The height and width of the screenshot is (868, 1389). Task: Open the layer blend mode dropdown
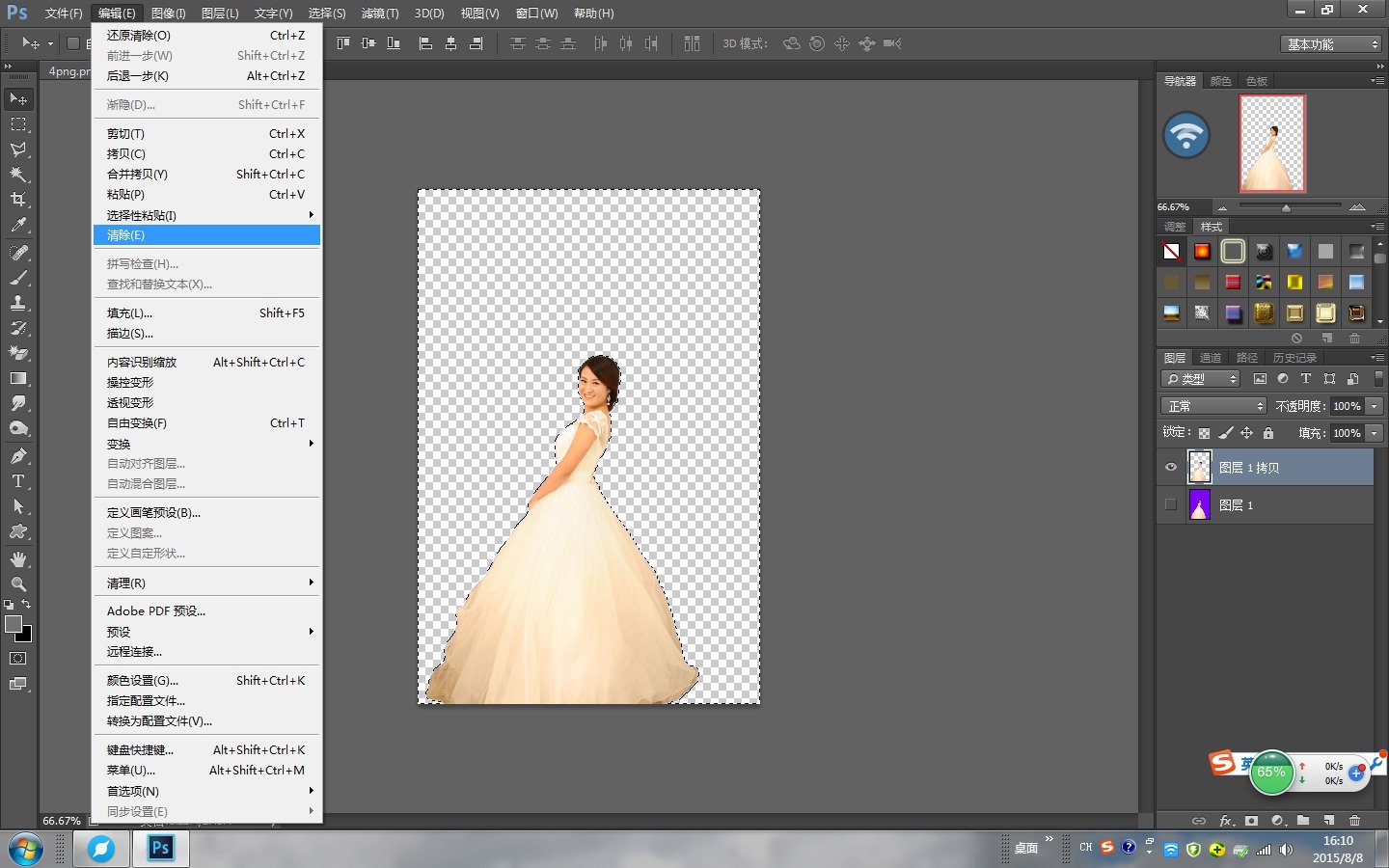1212,405
